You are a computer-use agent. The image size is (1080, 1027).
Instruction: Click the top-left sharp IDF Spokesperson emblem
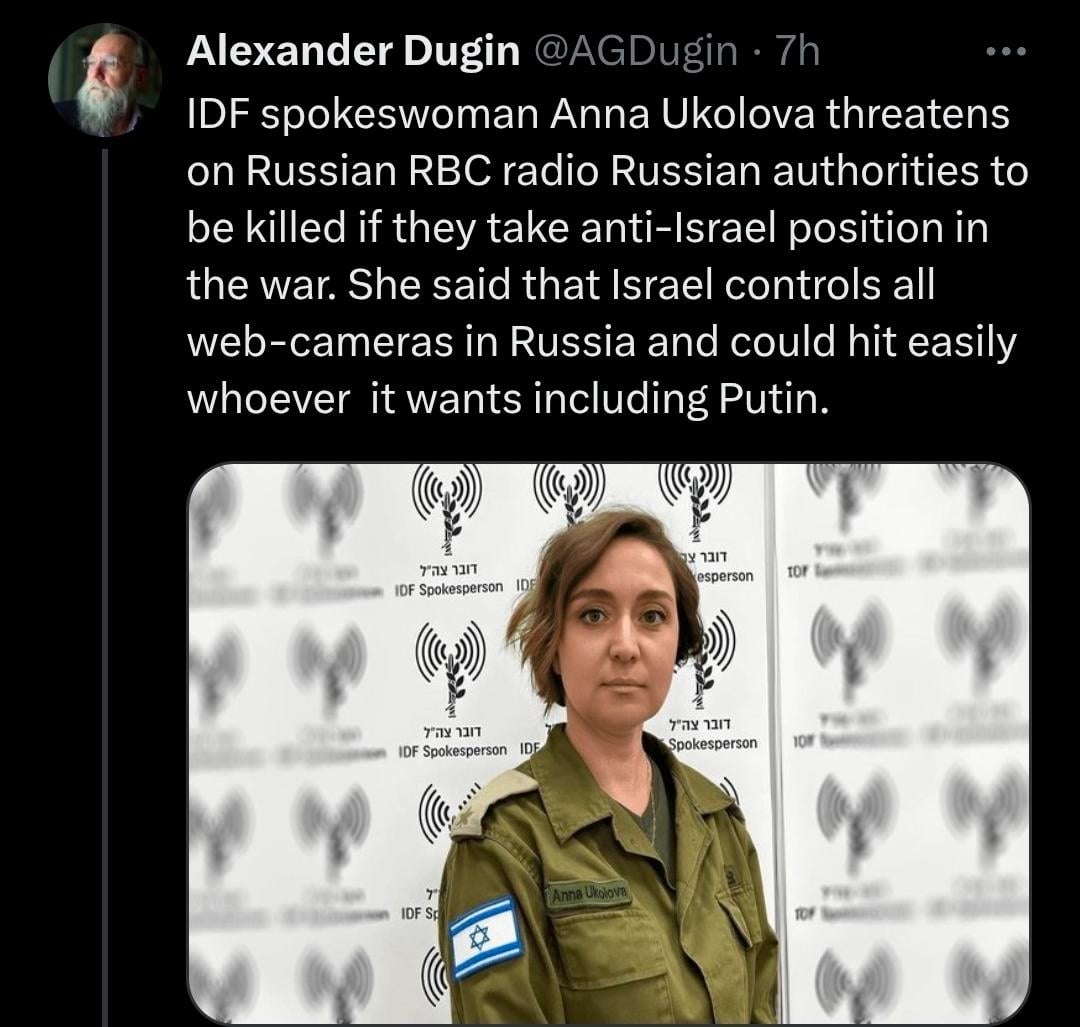[446, 508]
